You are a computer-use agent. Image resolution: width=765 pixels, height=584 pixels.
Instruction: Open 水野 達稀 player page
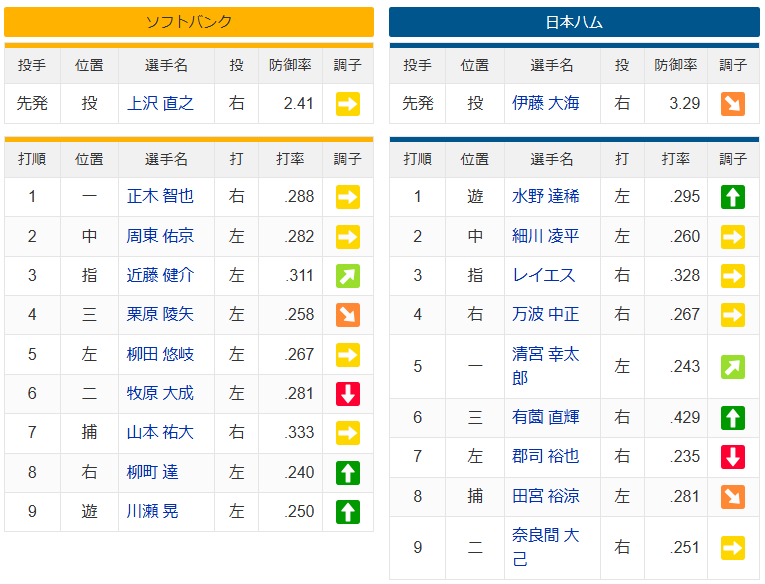click(x=545, y=197)
